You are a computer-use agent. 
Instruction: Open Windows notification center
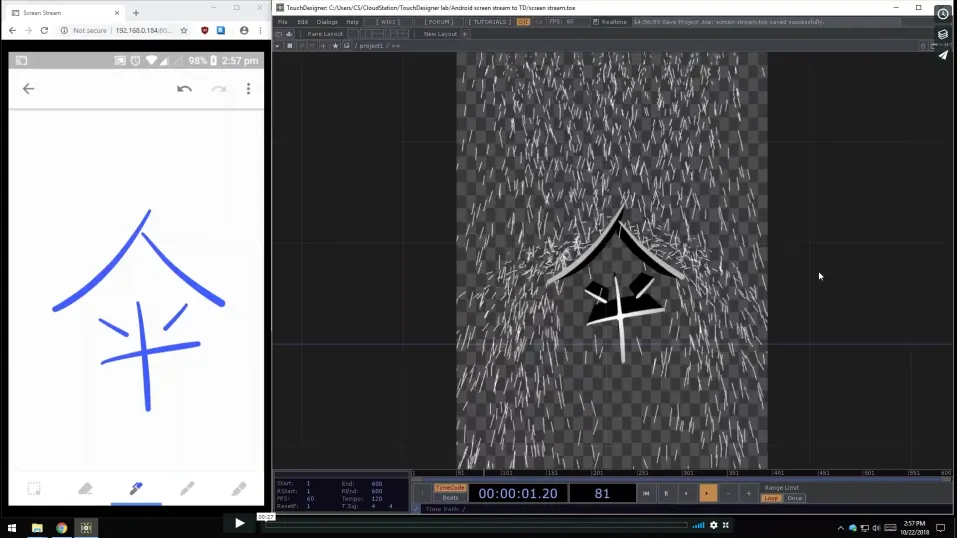tap(940, 528)
